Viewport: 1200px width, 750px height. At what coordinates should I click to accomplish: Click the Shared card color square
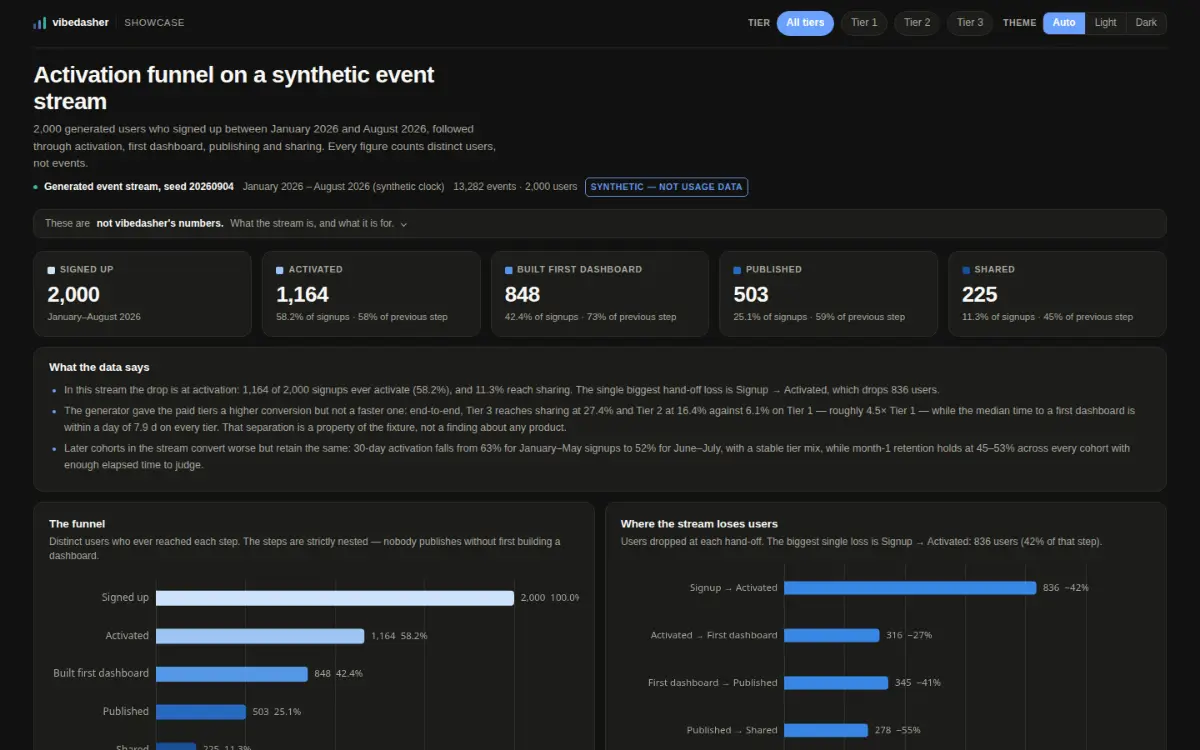(x=966, y=270)
